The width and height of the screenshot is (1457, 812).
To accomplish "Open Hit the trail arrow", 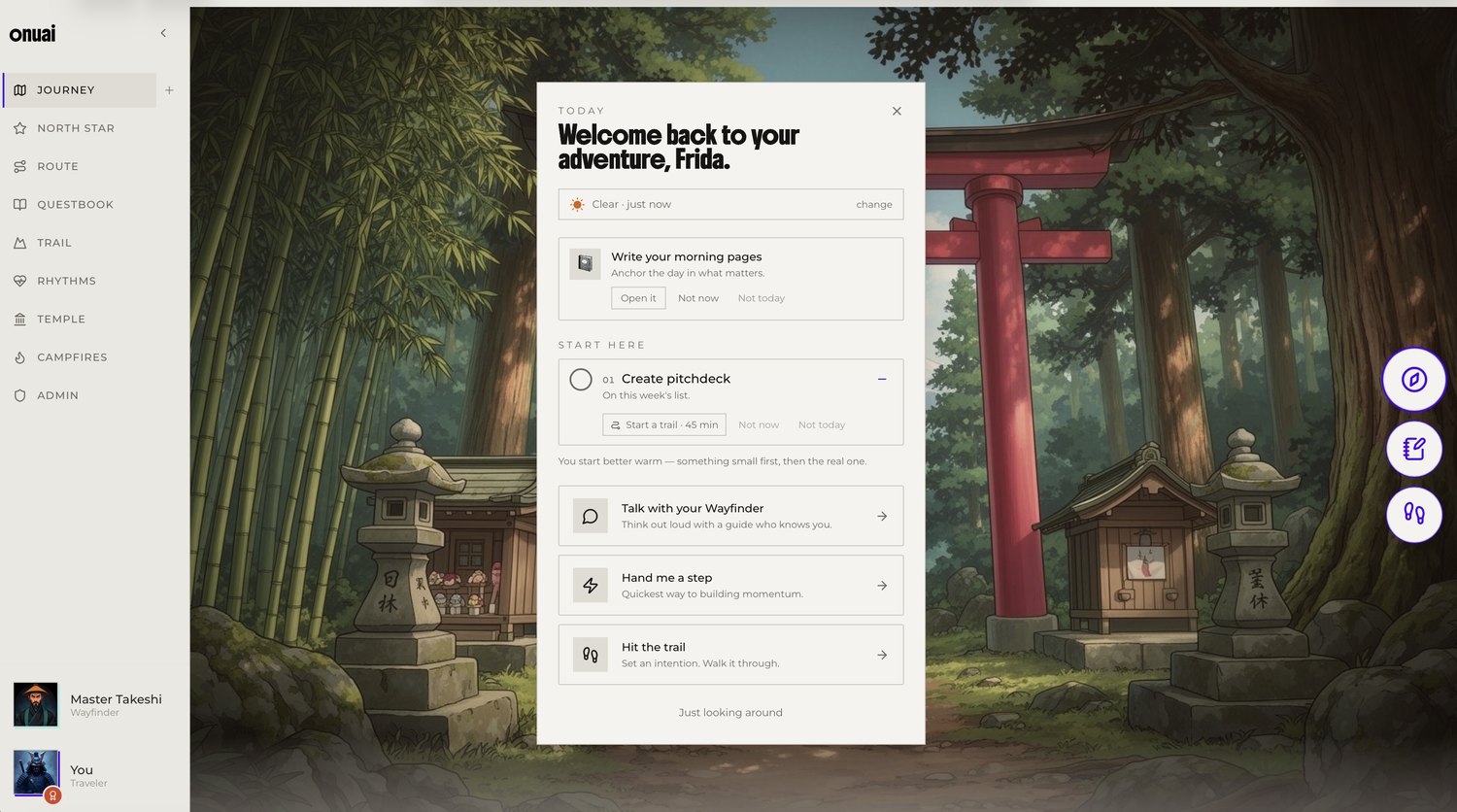I will [882, 655].
